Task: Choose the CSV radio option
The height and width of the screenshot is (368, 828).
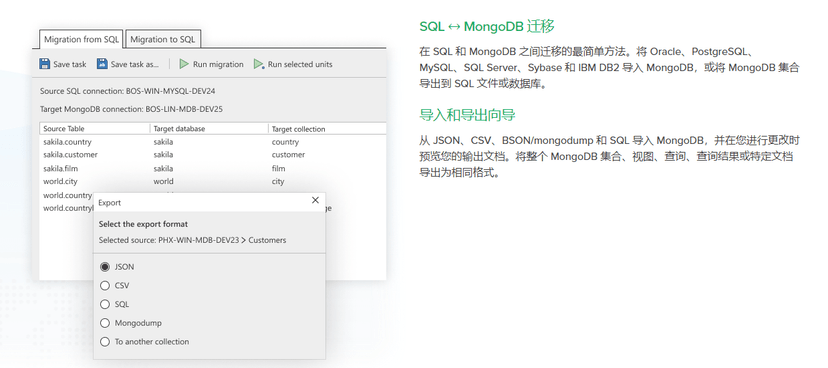Action: (x=105, y=286)
